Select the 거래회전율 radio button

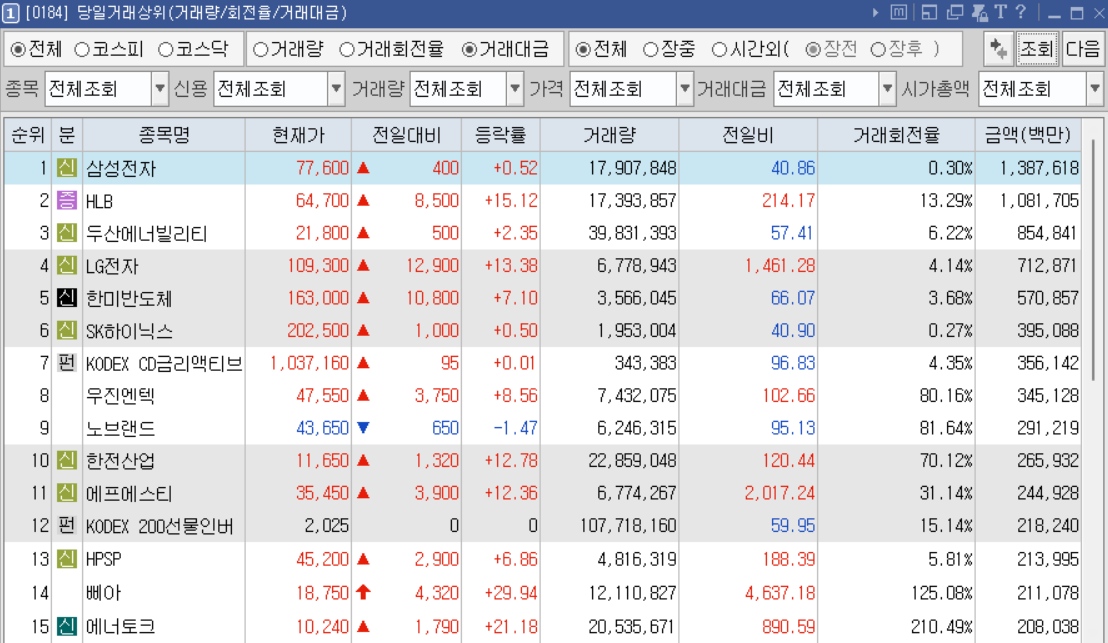[347, 49]
